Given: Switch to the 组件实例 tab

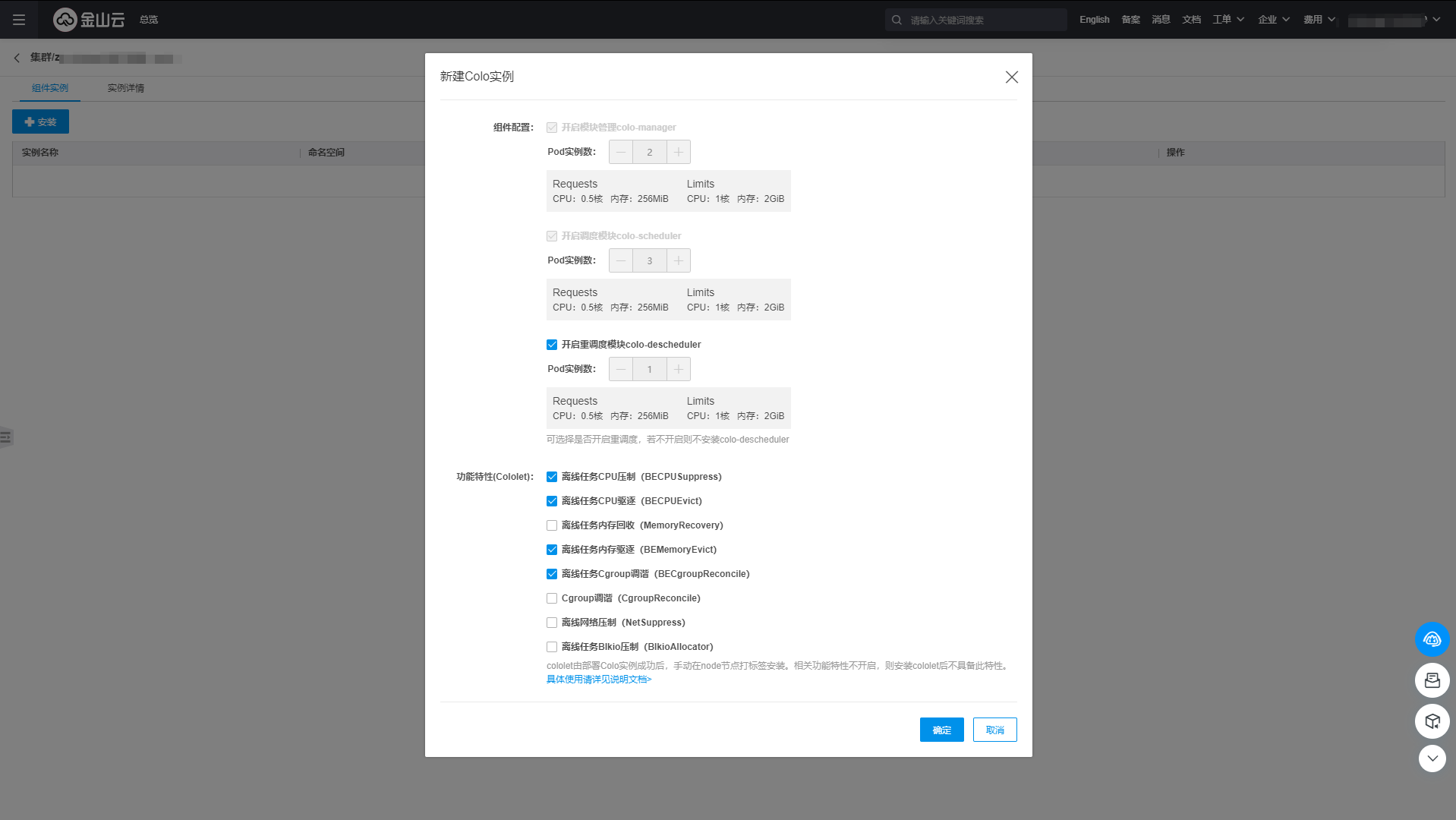Looking at the screenshot, I should pyautogui.click(x=50, y=88).
